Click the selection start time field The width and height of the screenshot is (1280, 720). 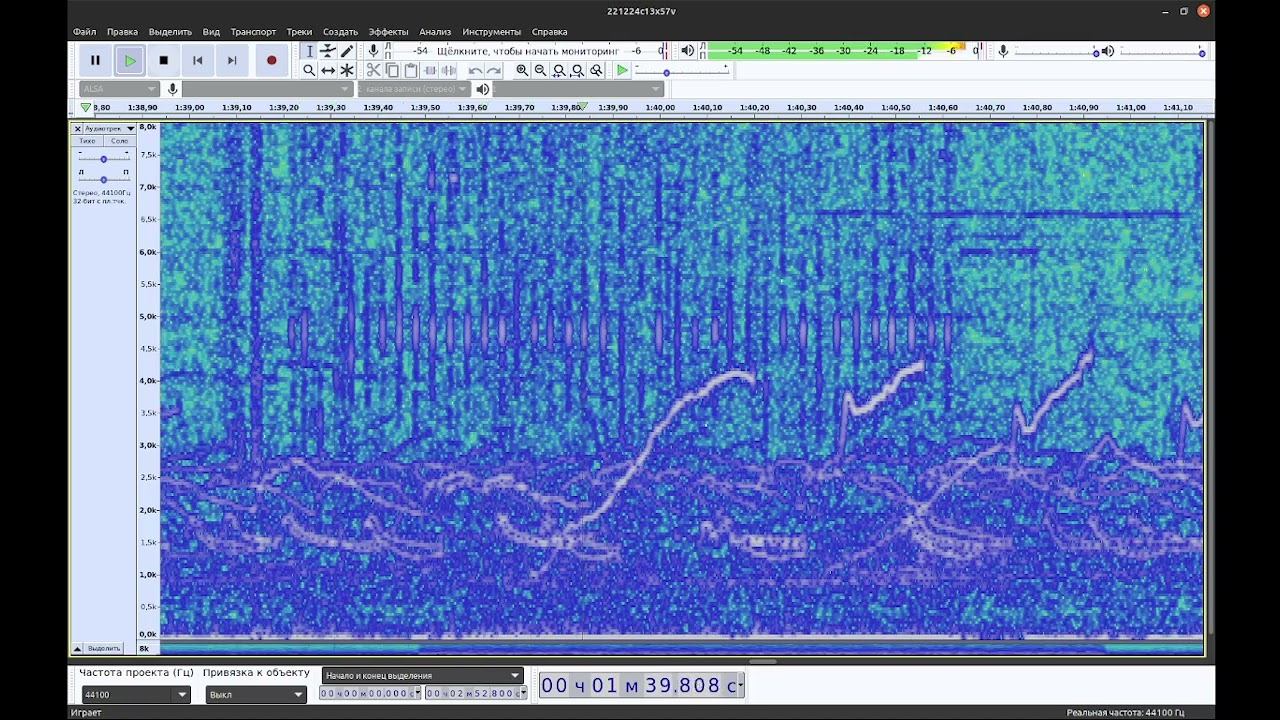coord(370,693)
